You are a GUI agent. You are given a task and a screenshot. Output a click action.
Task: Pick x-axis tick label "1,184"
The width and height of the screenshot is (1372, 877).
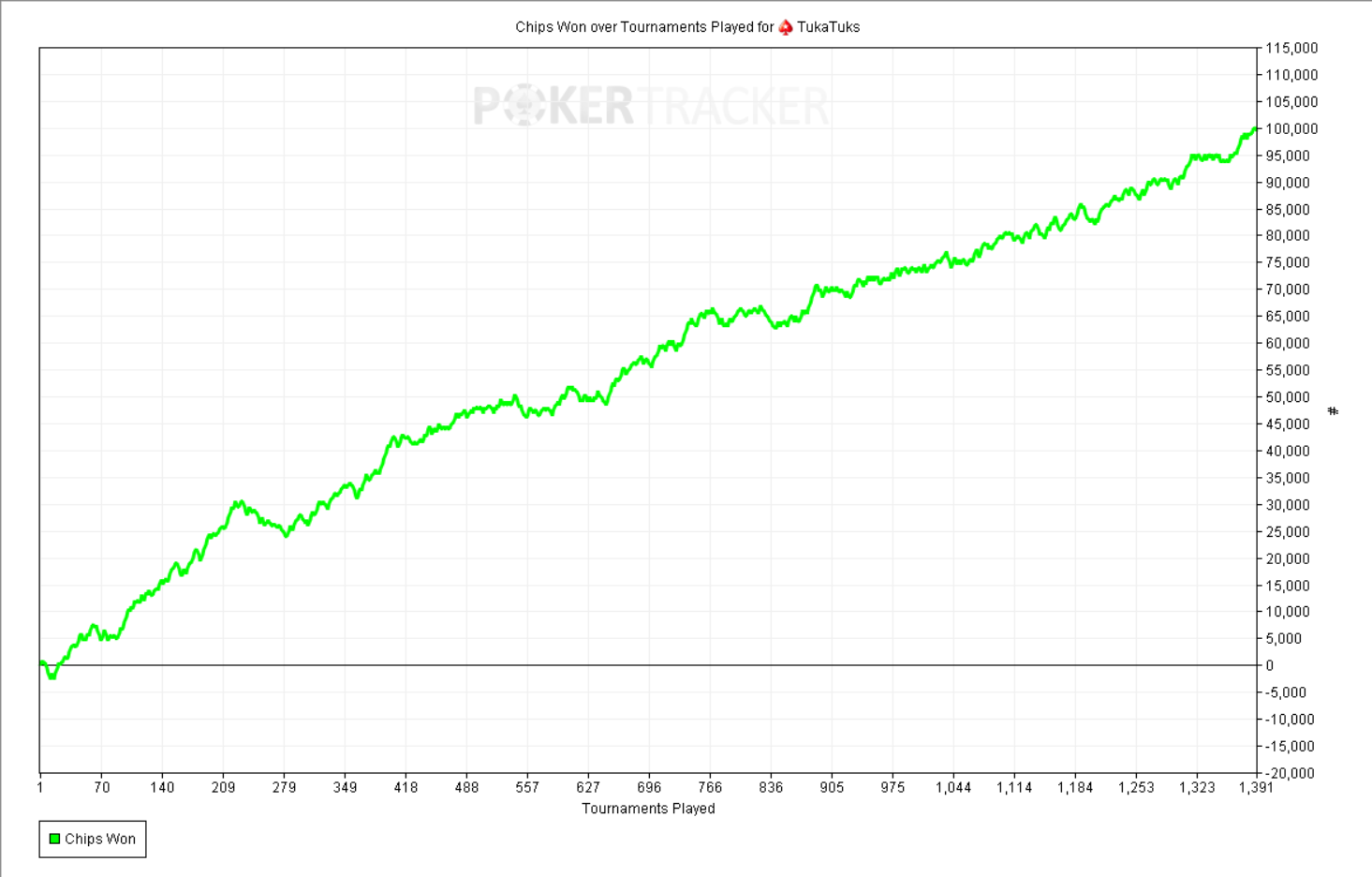1075,787
